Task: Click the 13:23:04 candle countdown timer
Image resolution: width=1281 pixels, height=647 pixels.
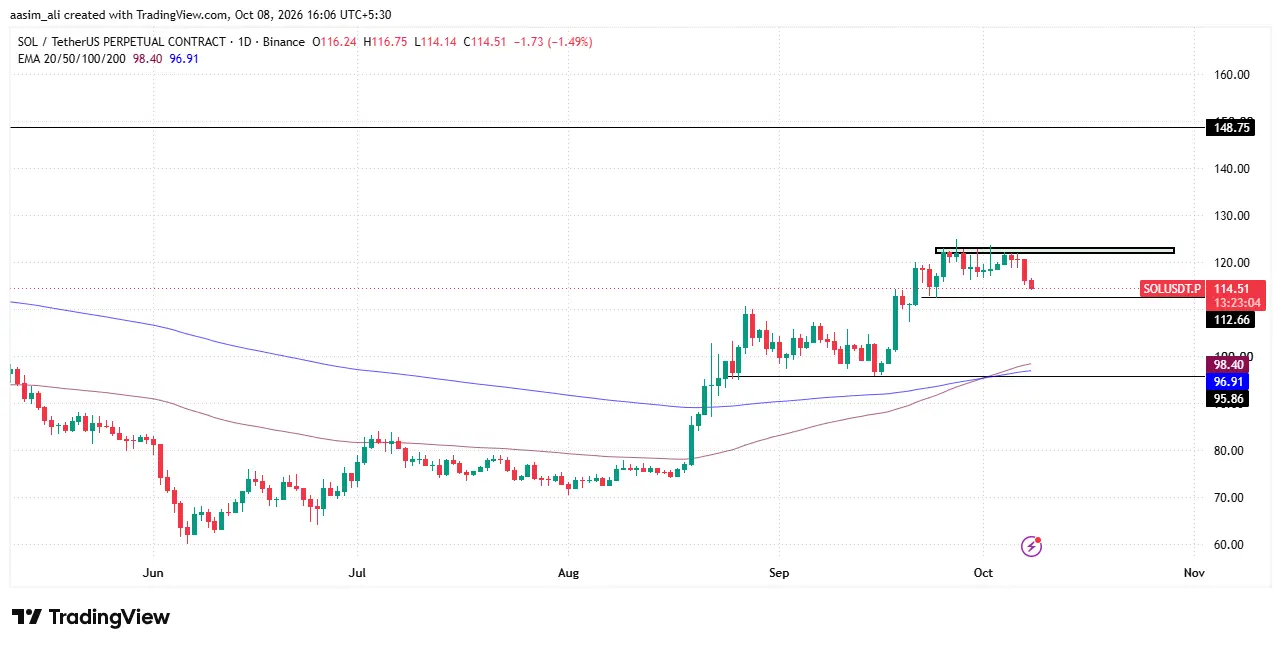Action: click(1237, 303)
